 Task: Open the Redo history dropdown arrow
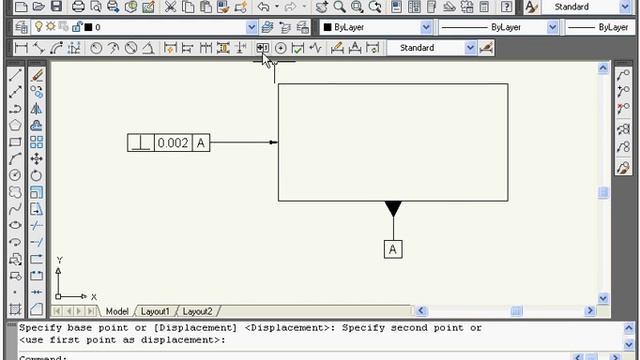304,7
